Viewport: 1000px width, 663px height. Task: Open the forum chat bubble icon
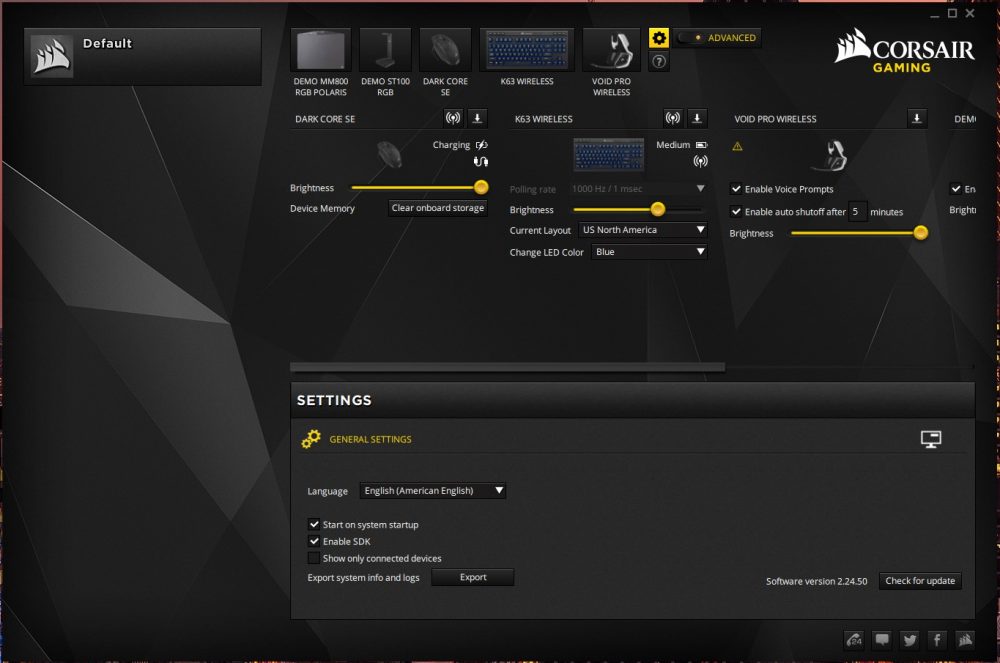882,639
